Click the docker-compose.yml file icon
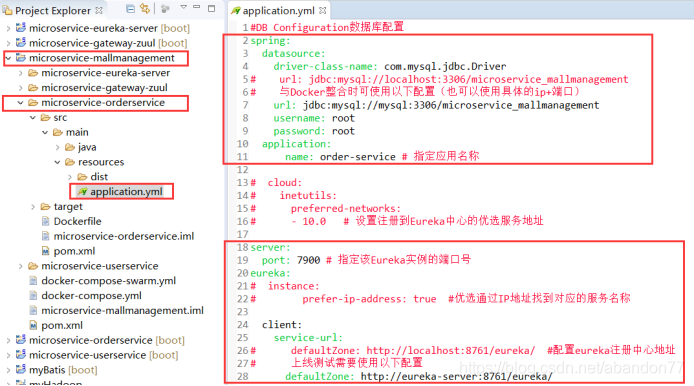 (x=33, y=296)
